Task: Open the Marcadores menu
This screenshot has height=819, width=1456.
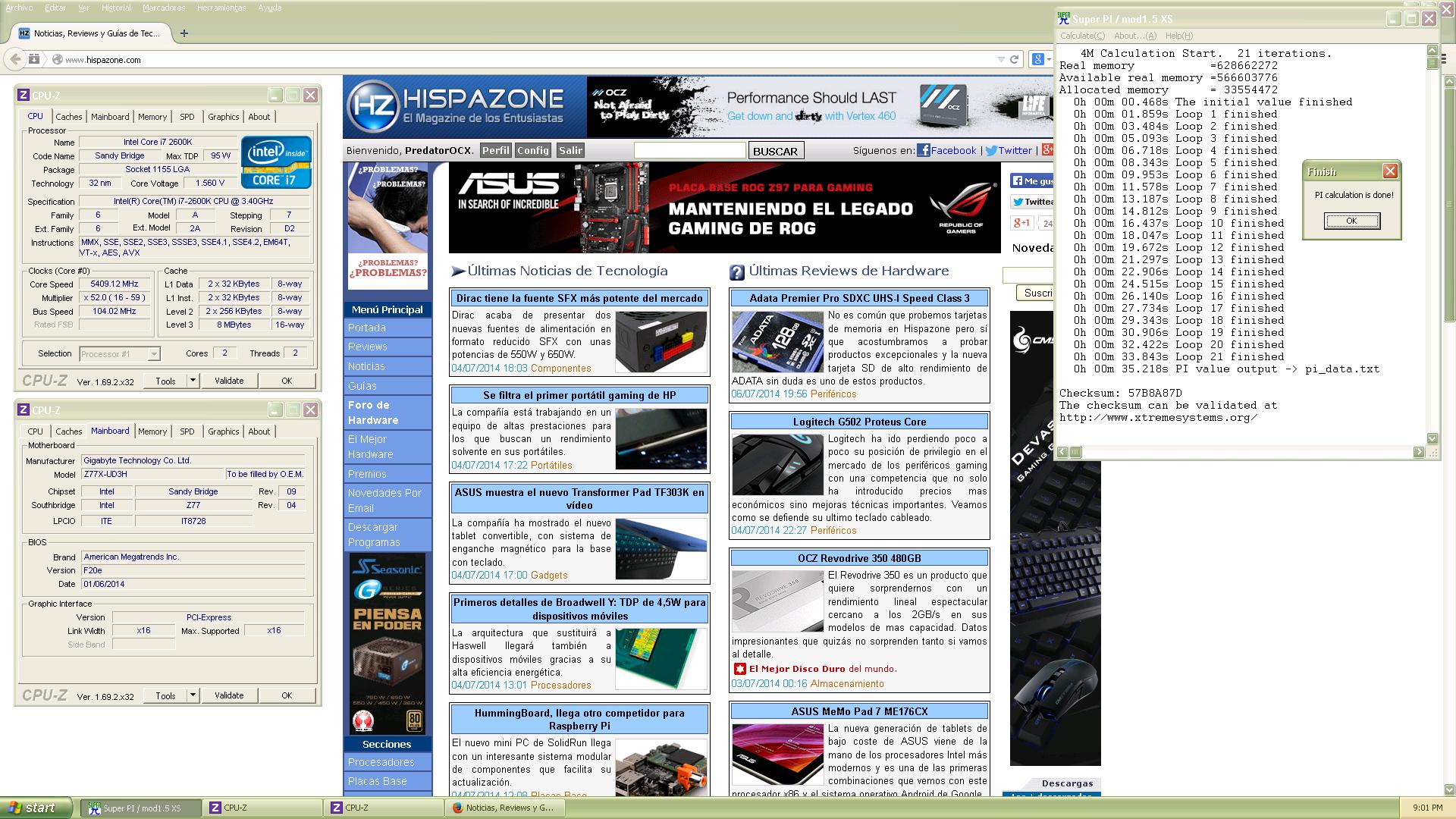Action: click(164, 8)
